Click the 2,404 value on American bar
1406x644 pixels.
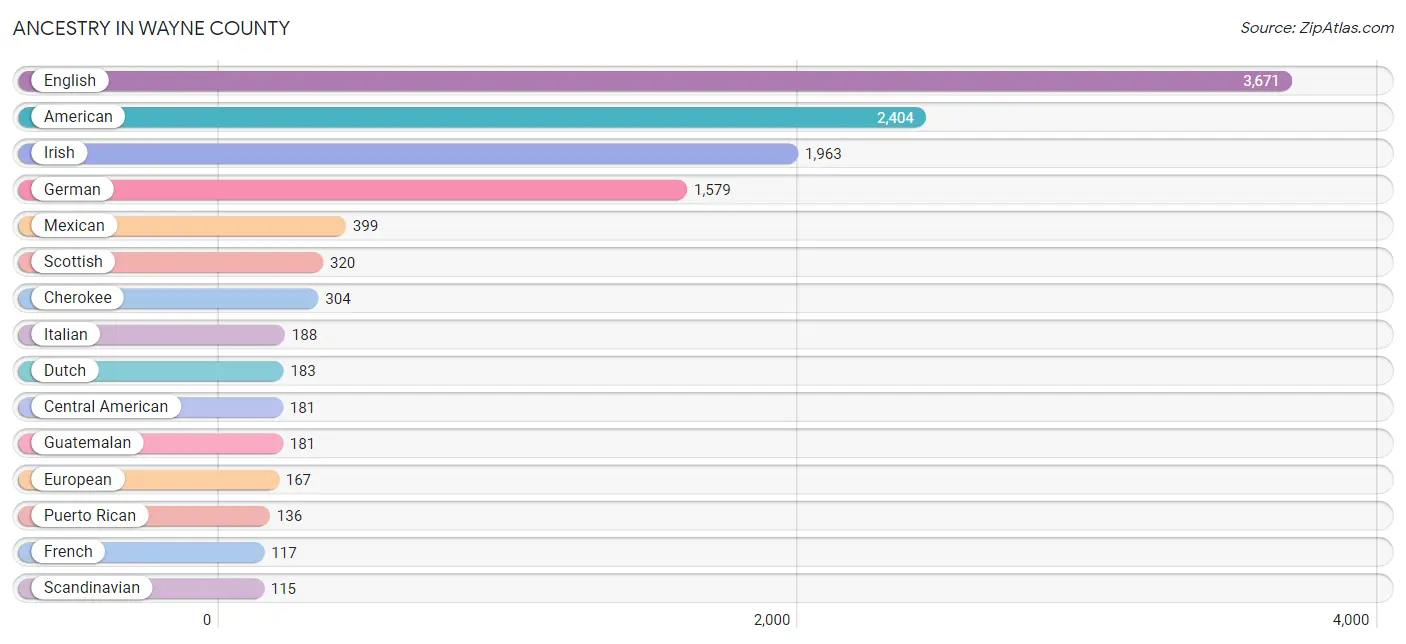895,118
